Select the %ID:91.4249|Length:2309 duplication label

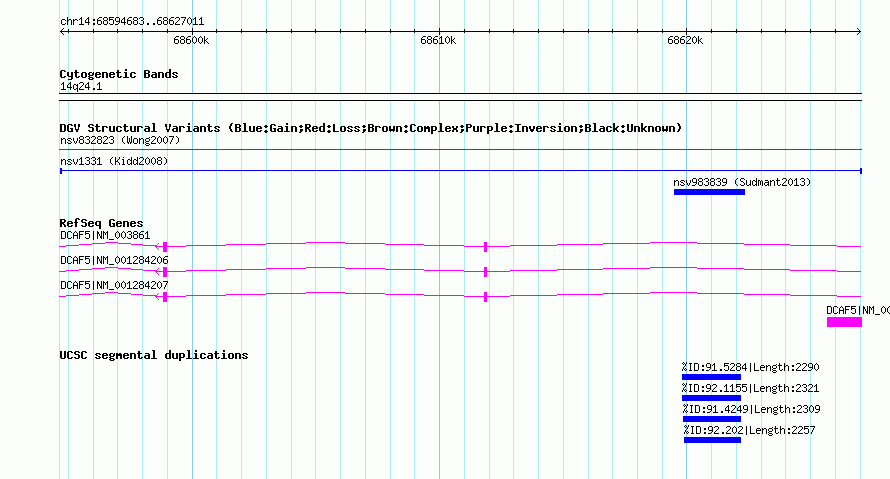pos(752,409)
